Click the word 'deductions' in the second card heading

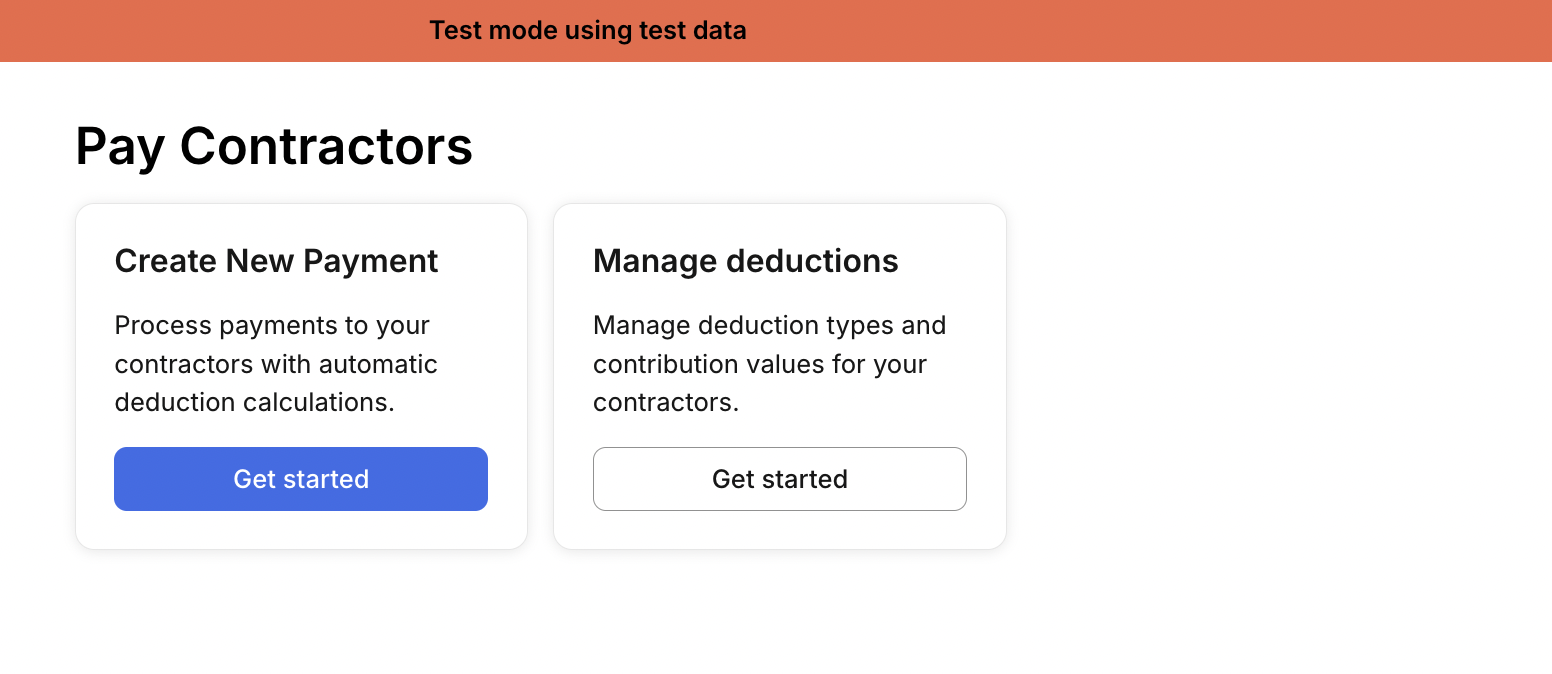[812, 261]
